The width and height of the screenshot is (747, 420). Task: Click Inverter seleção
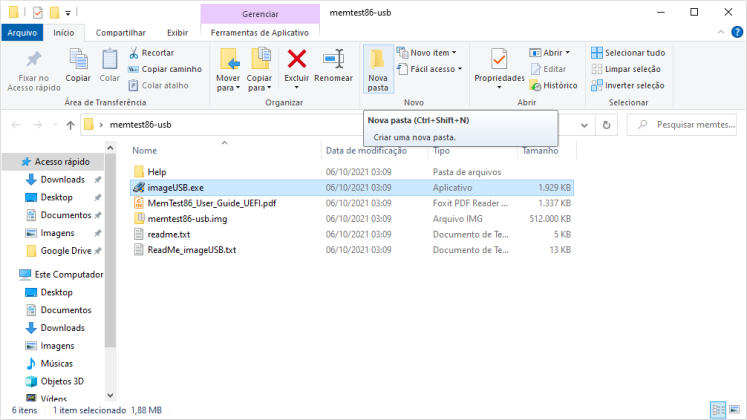[x=628, y=85]
